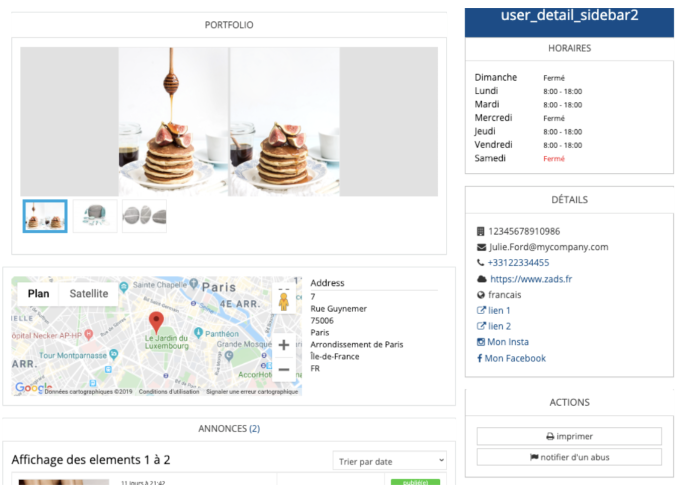Zoom out on the map

point(283,369)
